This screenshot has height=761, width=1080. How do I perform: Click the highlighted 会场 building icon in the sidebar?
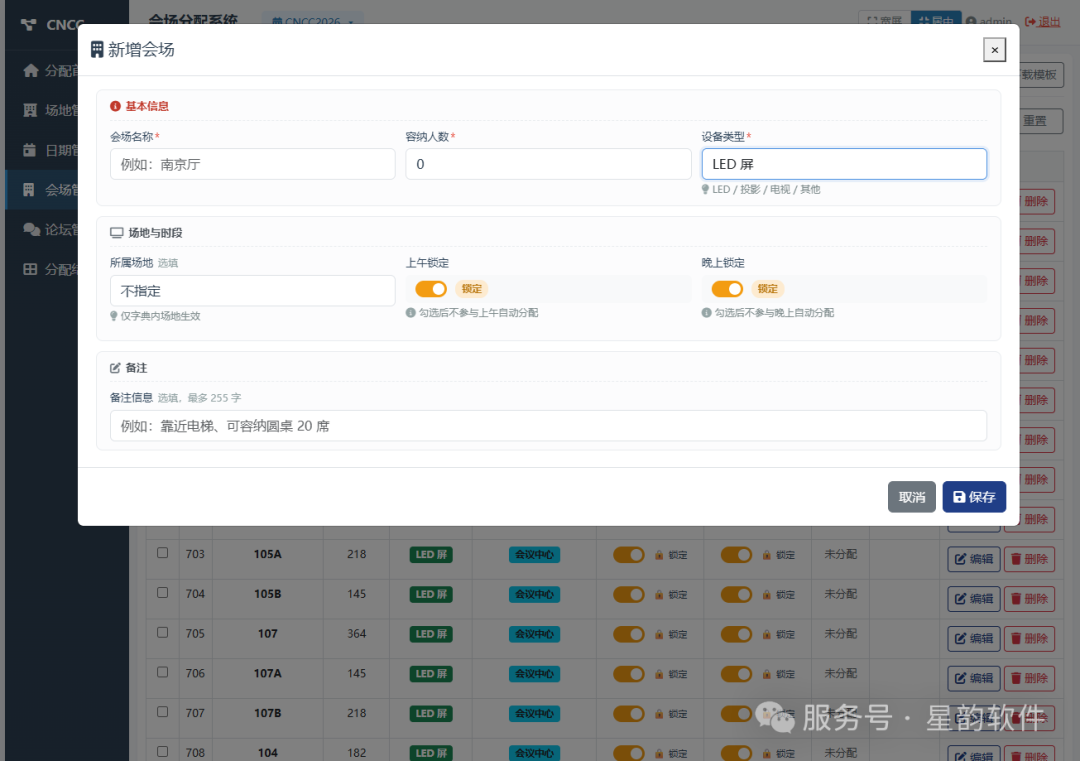[29, 190]
